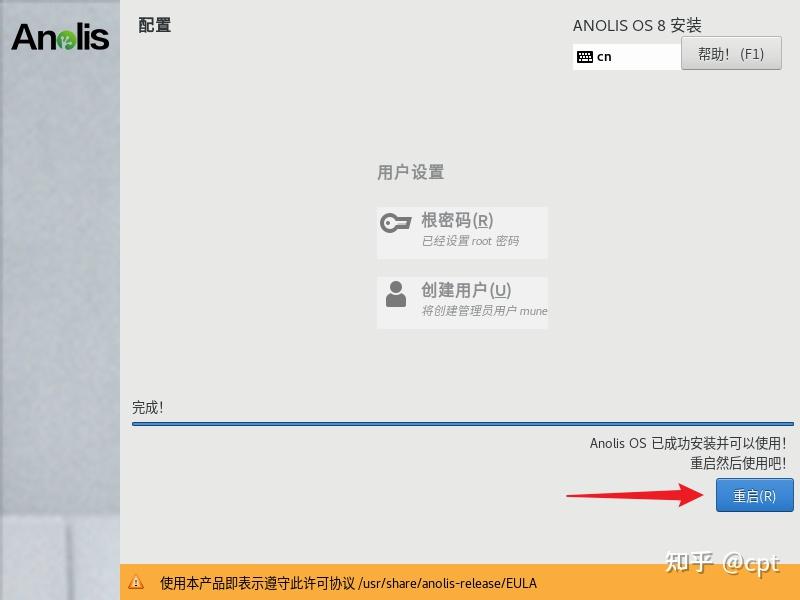800x600 pixels.
Task: Click the 配置 page title
Action: tap(155, 25)
